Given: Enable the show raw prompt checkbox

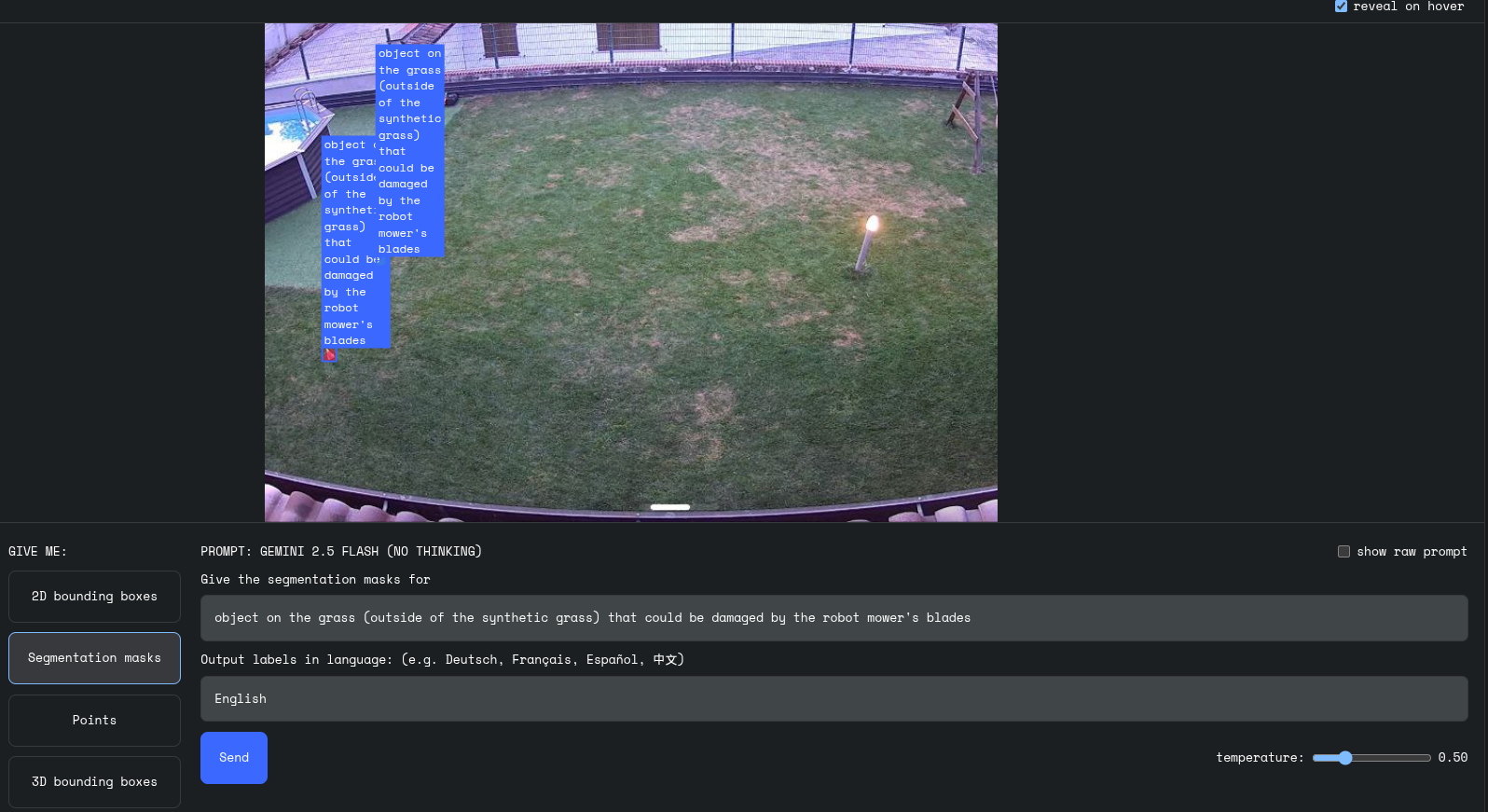Looking at the screenshot, I should [1343, 552].
